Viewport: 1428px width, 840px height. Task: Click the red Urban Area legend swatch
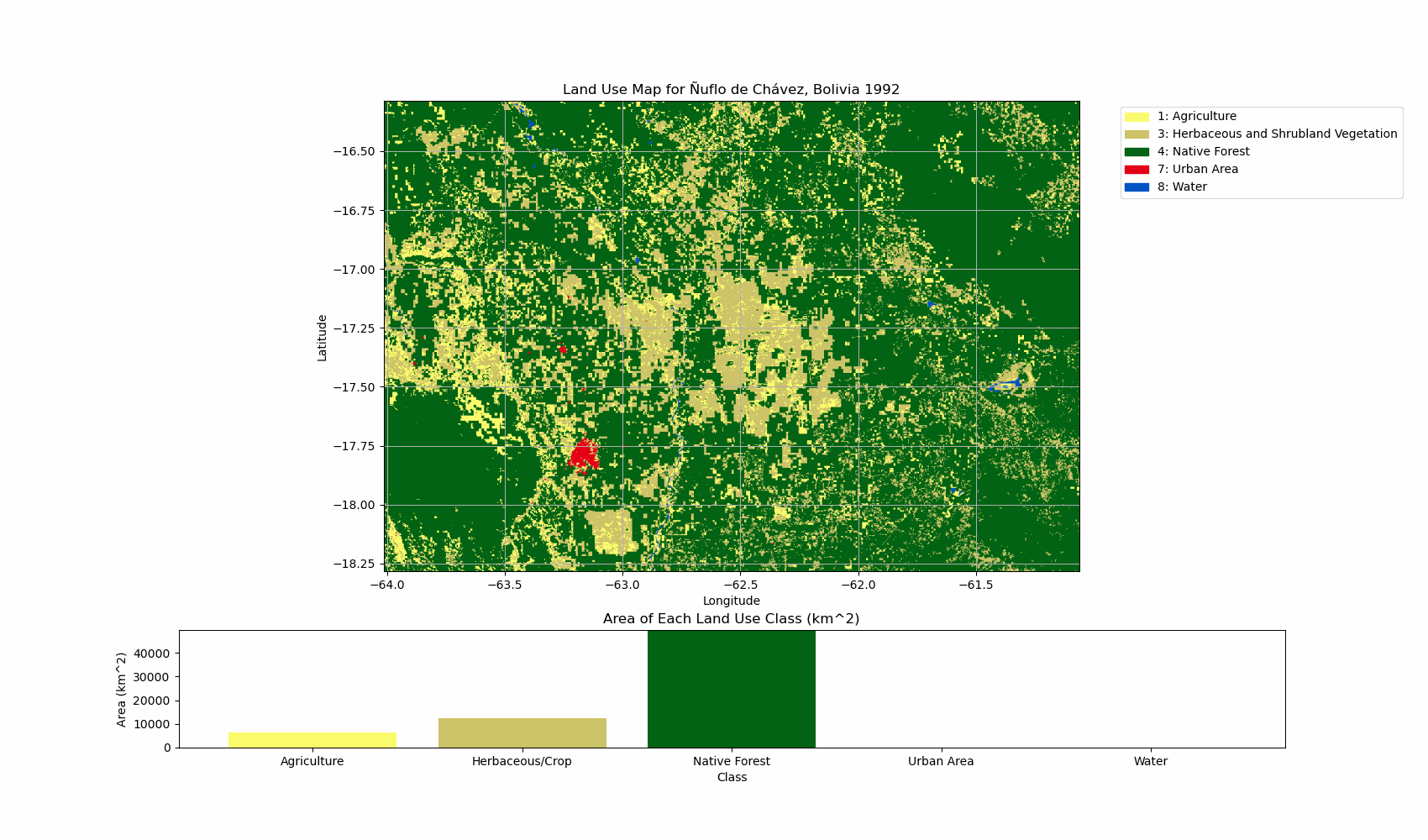[1137, 170]
